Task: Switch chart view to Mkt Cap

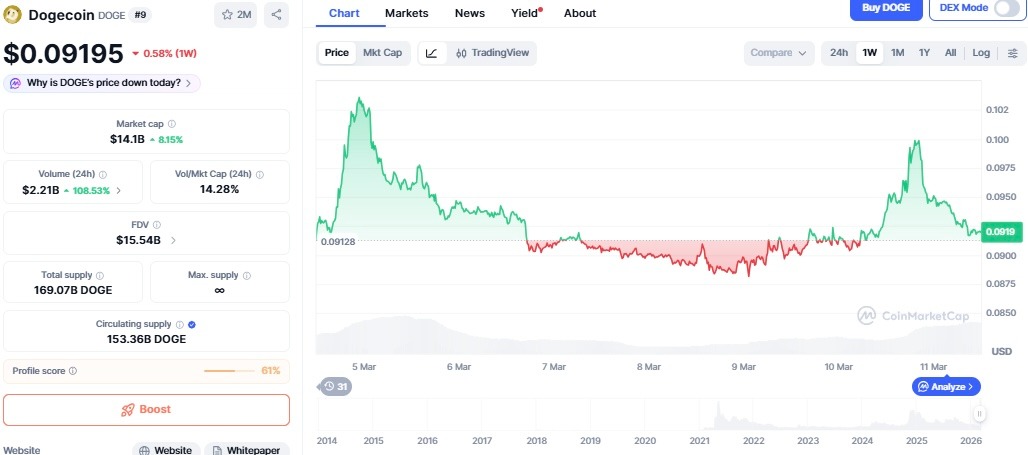Action: 382,53
